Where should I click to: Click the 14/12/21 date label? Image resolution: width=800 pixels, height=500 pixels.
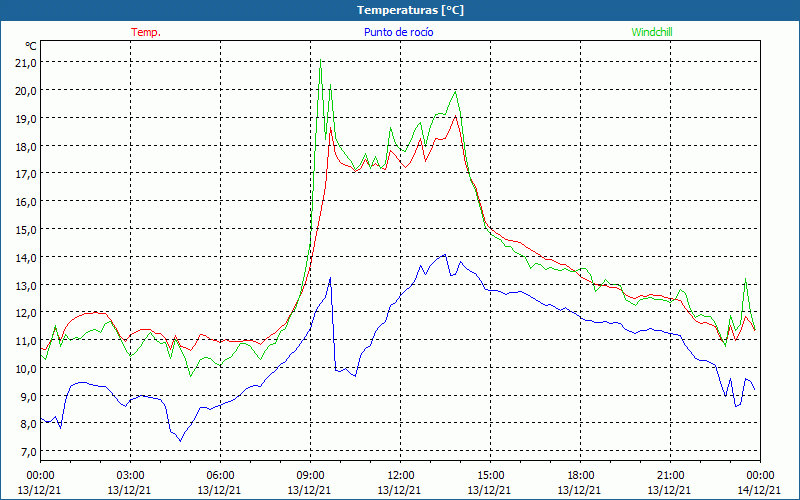[x=759, y=490]
